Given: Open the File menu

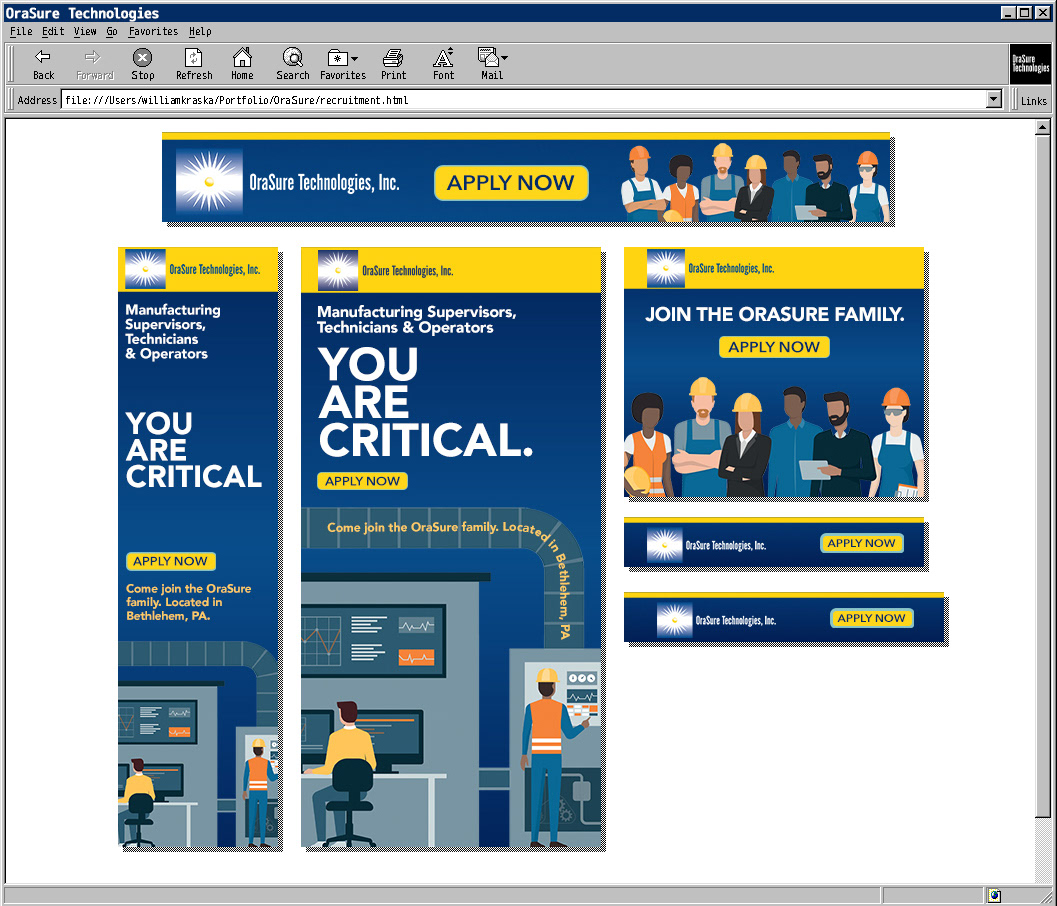Looking at the screenshot, I should [21, 32].
